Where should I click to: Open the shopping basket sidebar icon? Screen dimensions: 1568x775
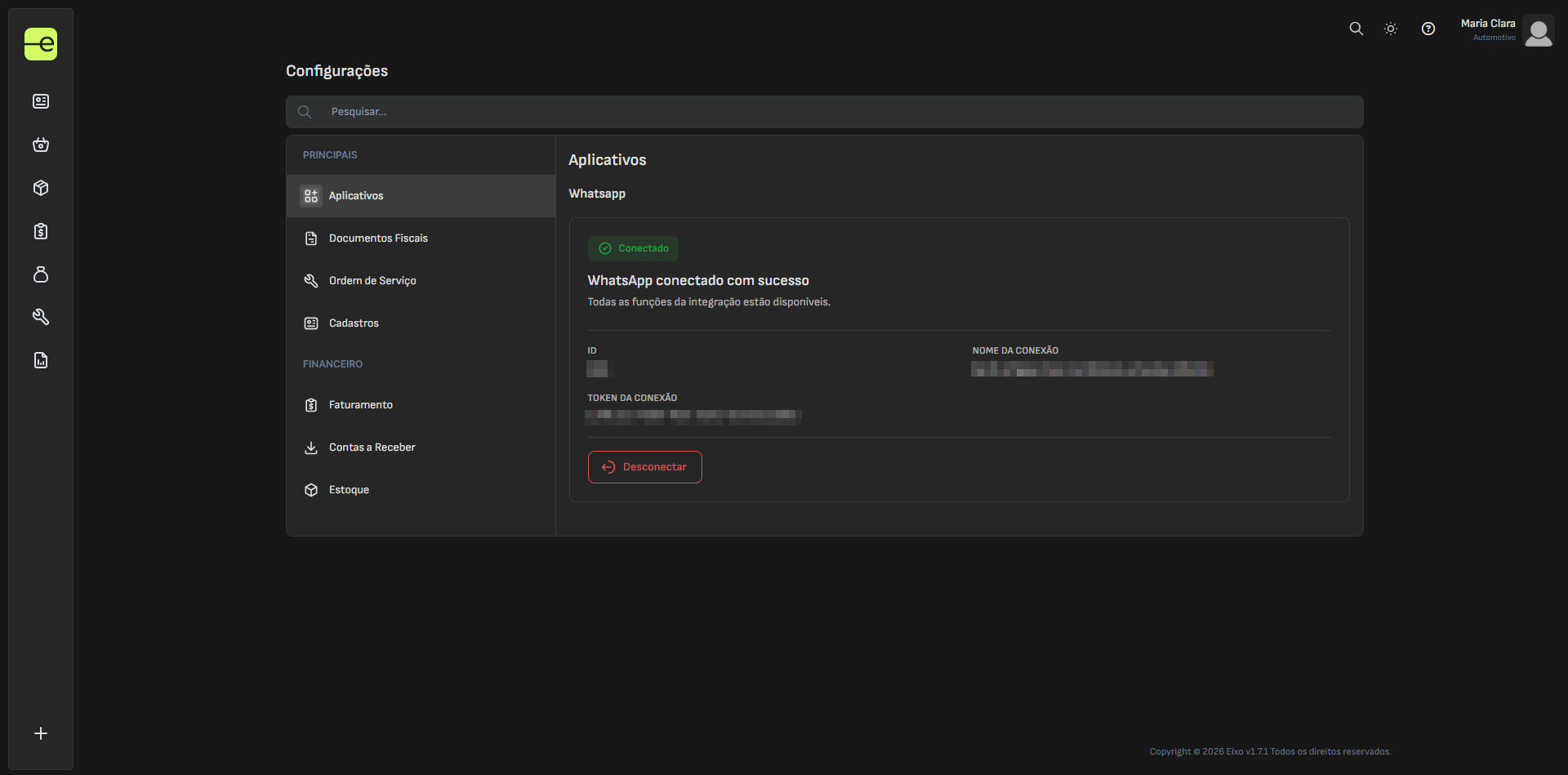(41, 145)
